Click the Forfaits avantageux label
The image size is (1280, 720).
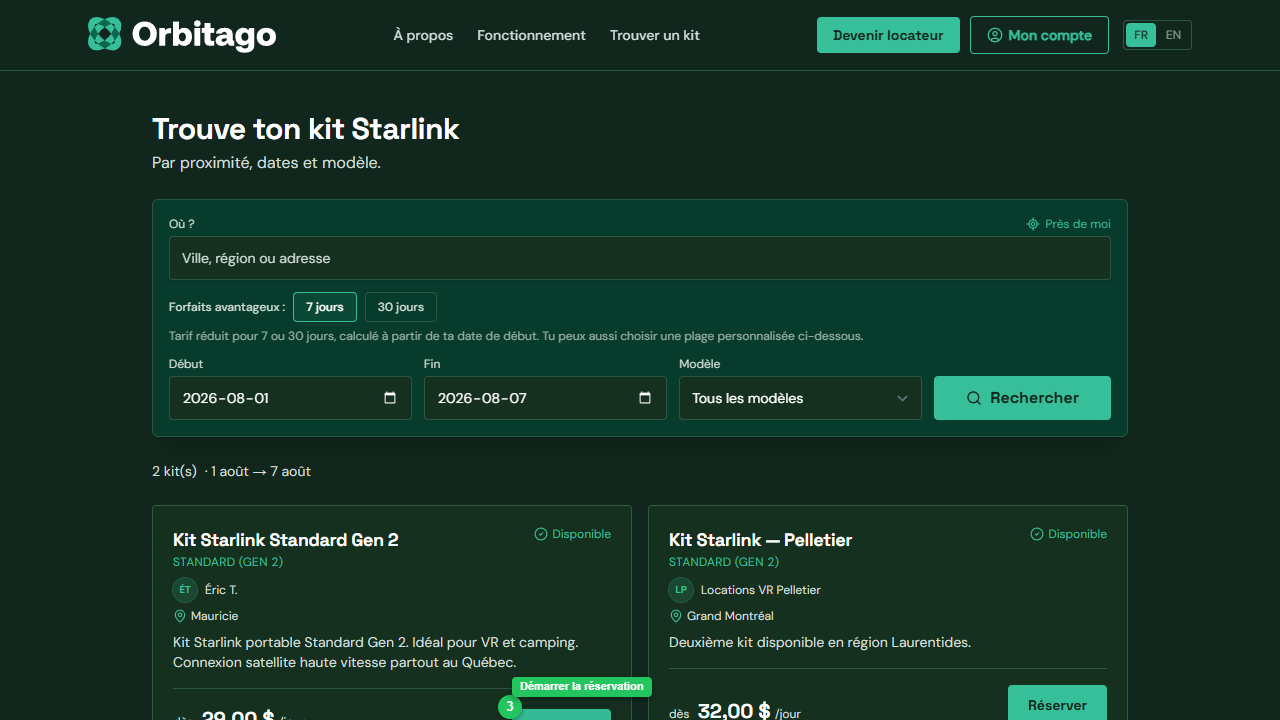click(227, 307)
